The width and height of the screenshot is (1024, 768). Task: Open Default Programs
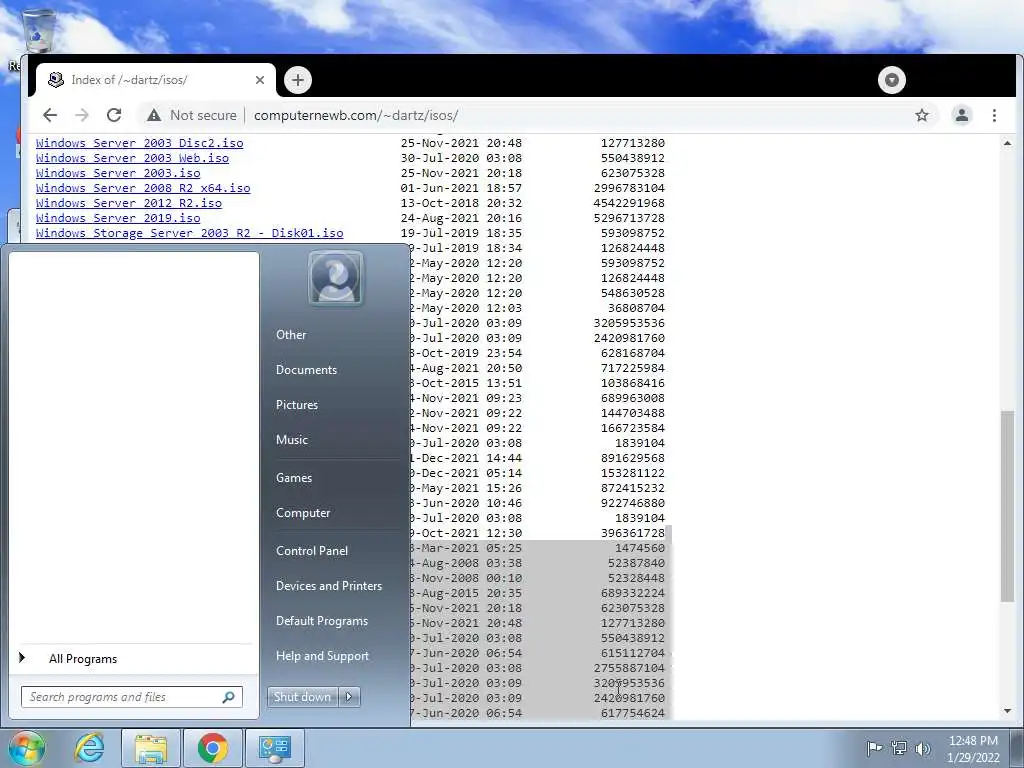click(321, 621)
